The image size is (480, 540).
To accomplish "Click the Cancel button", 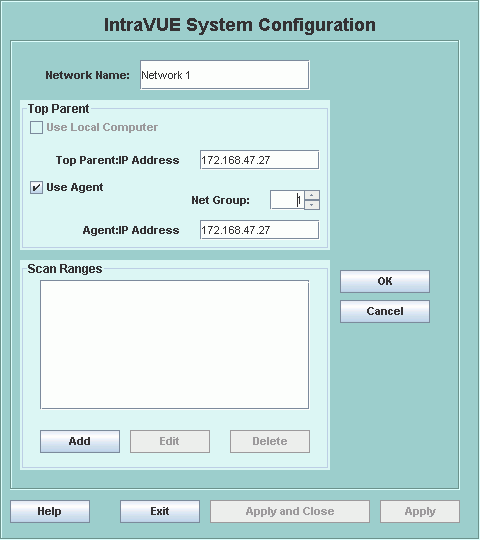I will (x=385, y=311).
